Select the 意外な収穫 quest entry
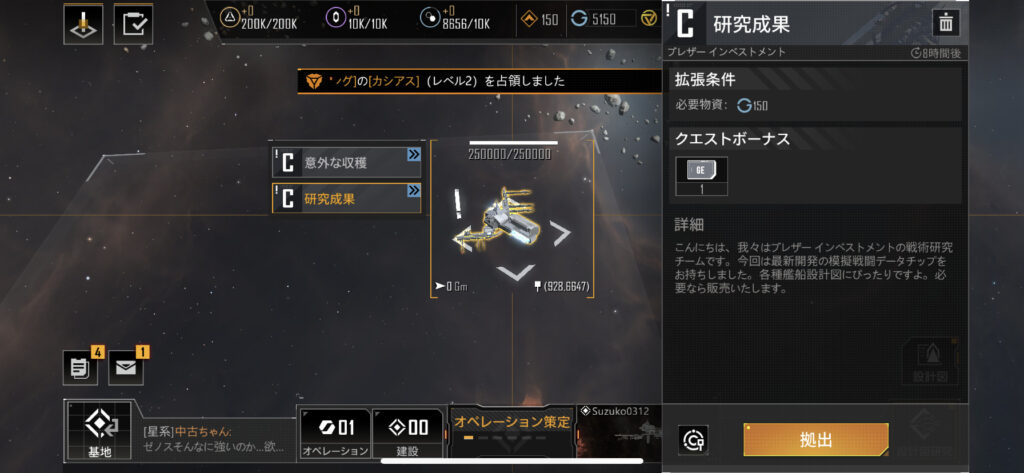This screenshot has height=473, width=1024. pyautogui.click(x=347, y=163)
